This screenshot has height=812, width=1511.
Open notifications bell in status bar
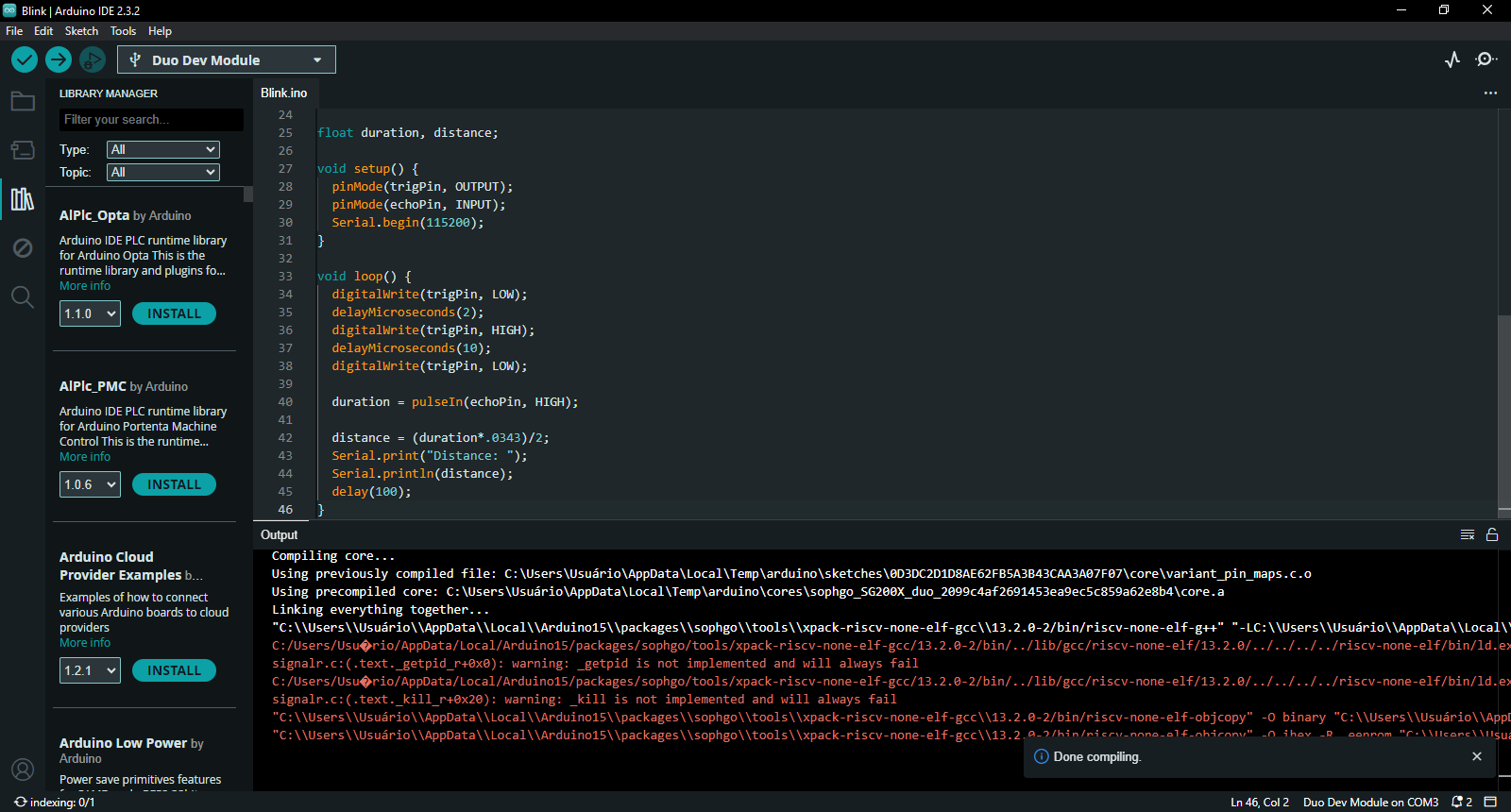pos(1462,802)
